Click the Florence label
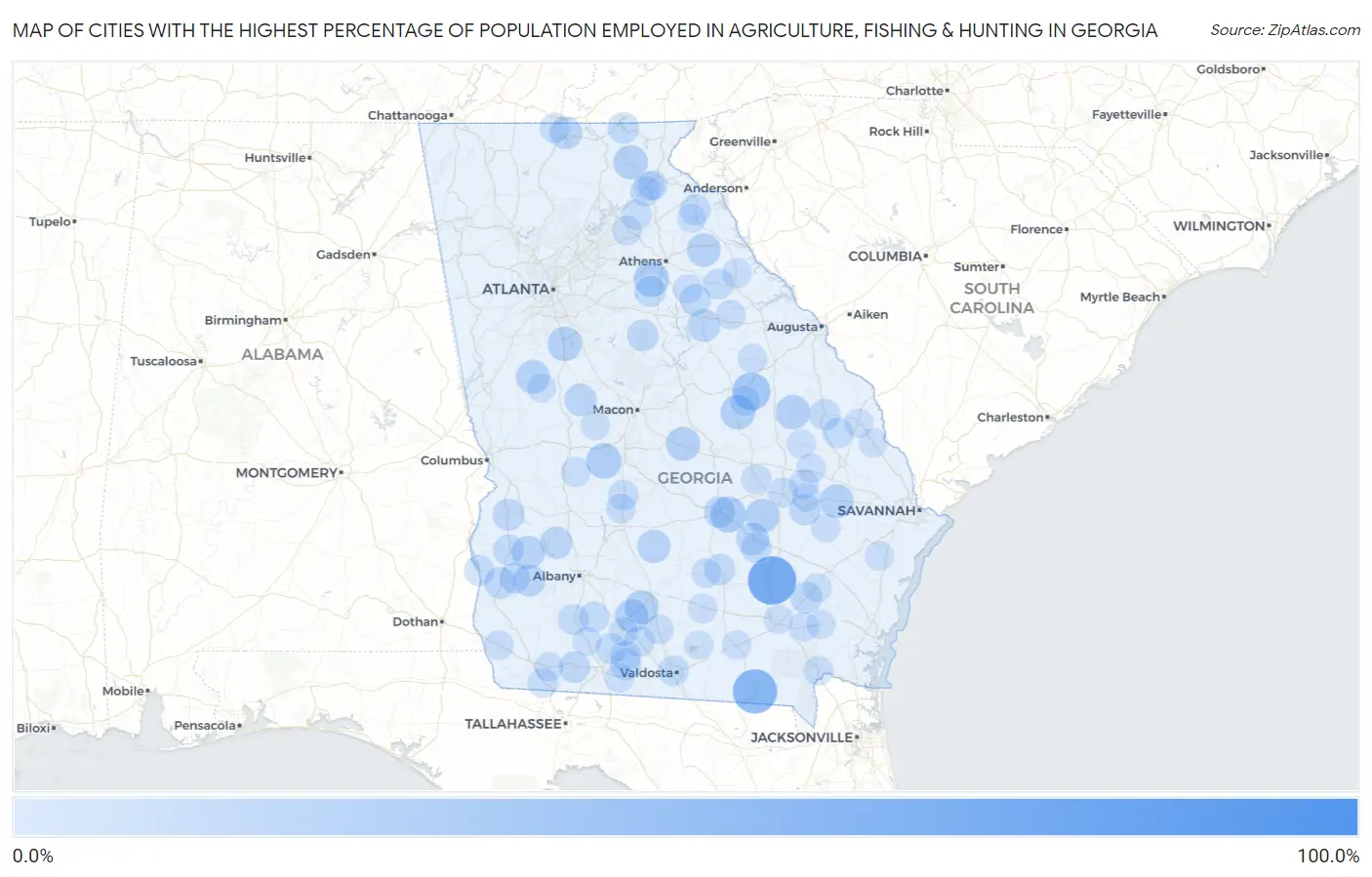 (x=1036, y=229)
